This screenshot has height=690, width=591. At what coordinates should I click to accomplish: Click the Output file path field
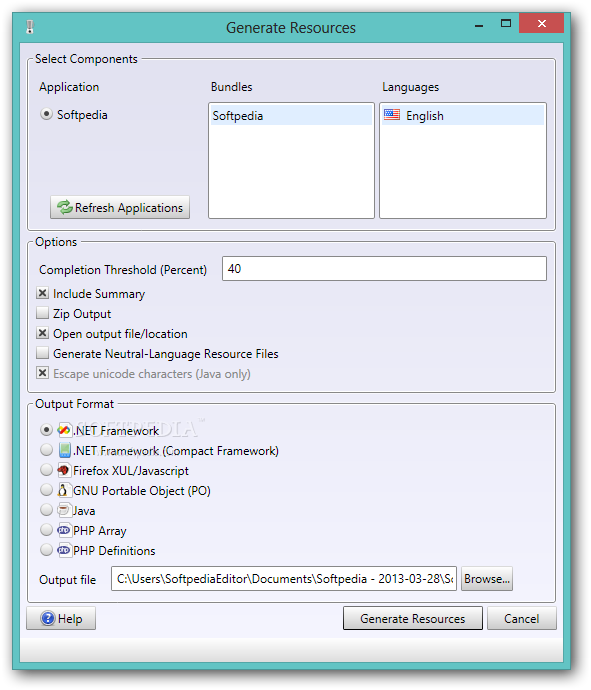[x=284, y=579]
